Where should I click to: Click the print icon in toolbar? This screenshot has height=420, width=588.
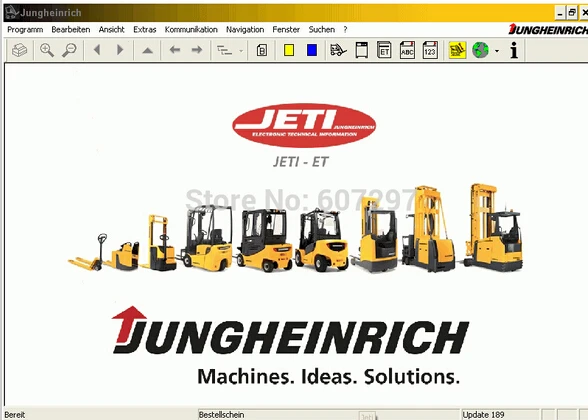pyautogui.click(x=19, y=50)
